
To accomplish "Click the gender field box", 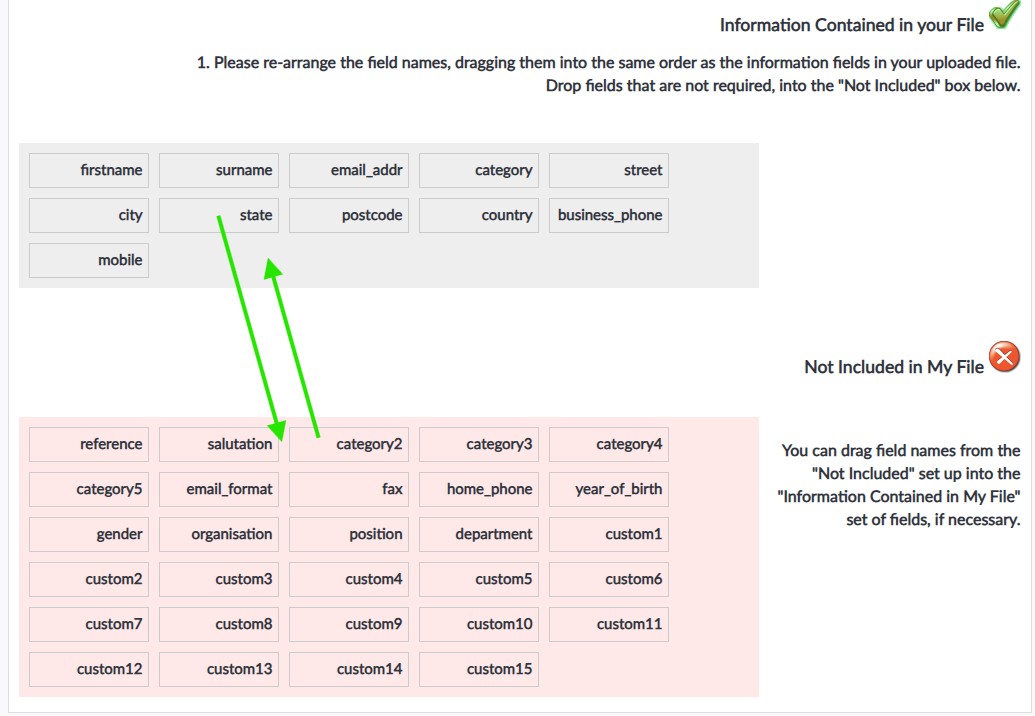I will 89,534.
